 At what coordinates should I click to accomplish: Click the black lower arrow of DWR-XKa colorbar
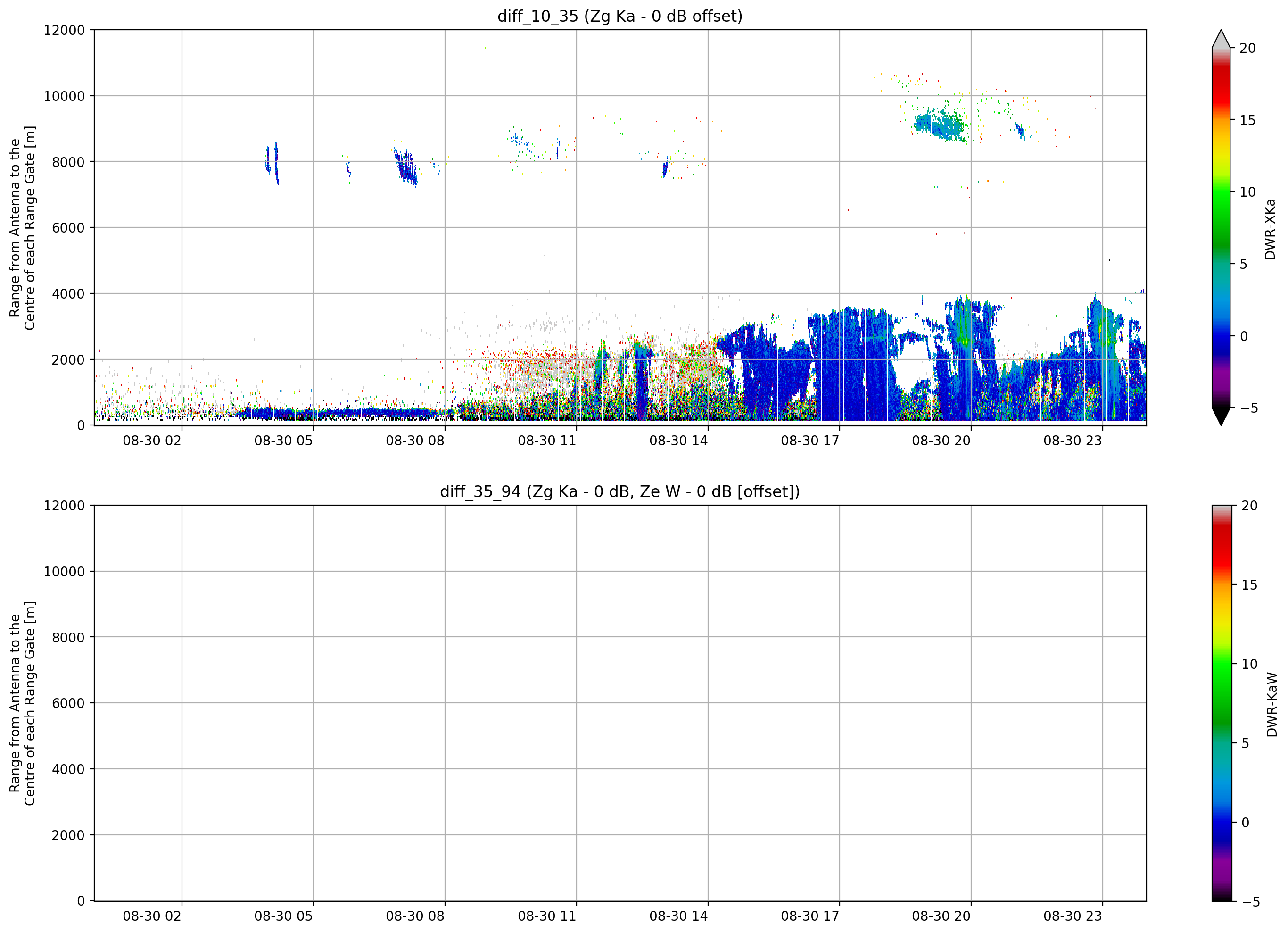(x=1221, y=416)
